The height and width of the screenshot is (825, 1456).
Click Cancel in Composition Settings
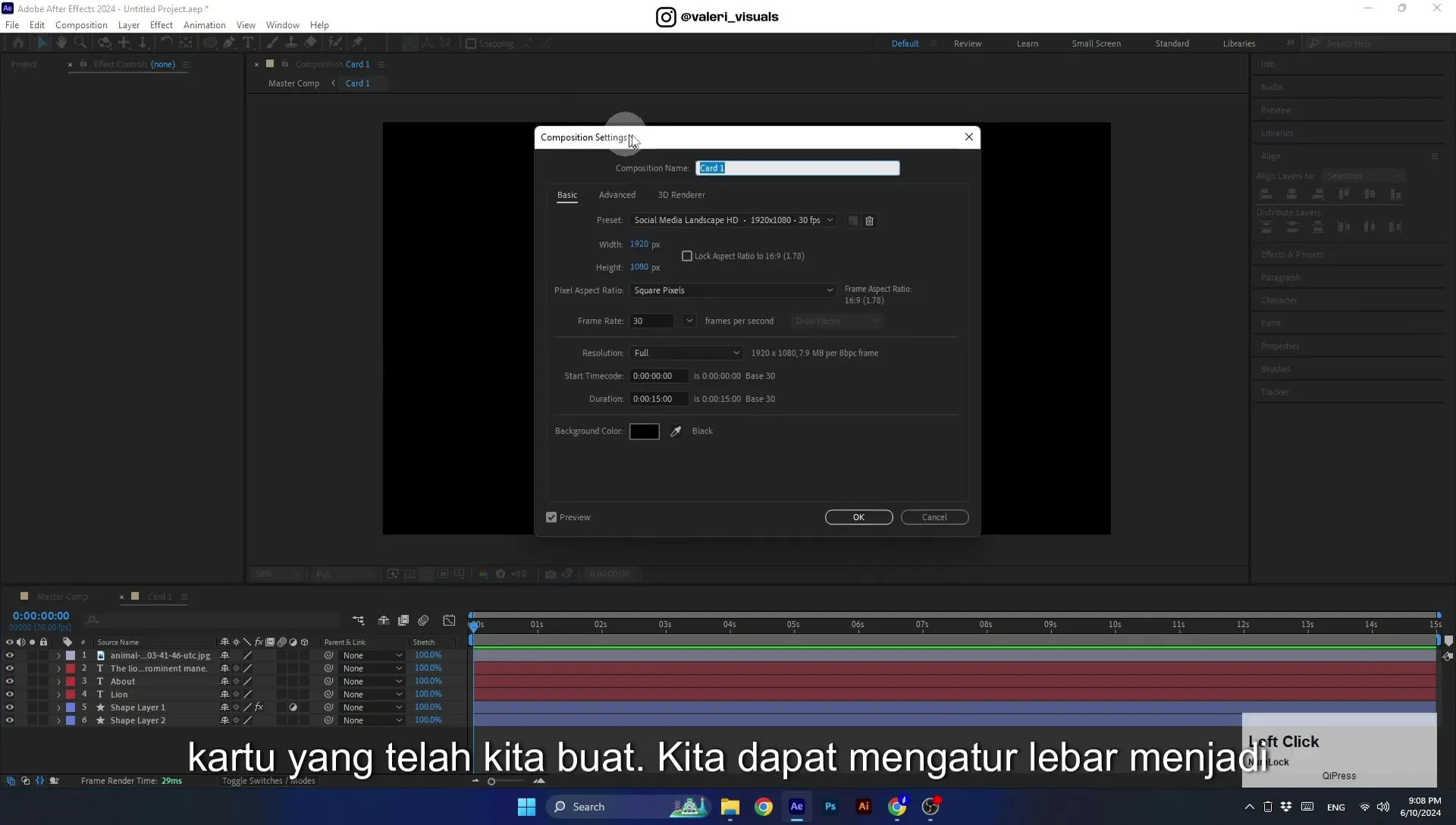(x=934, y=517)
